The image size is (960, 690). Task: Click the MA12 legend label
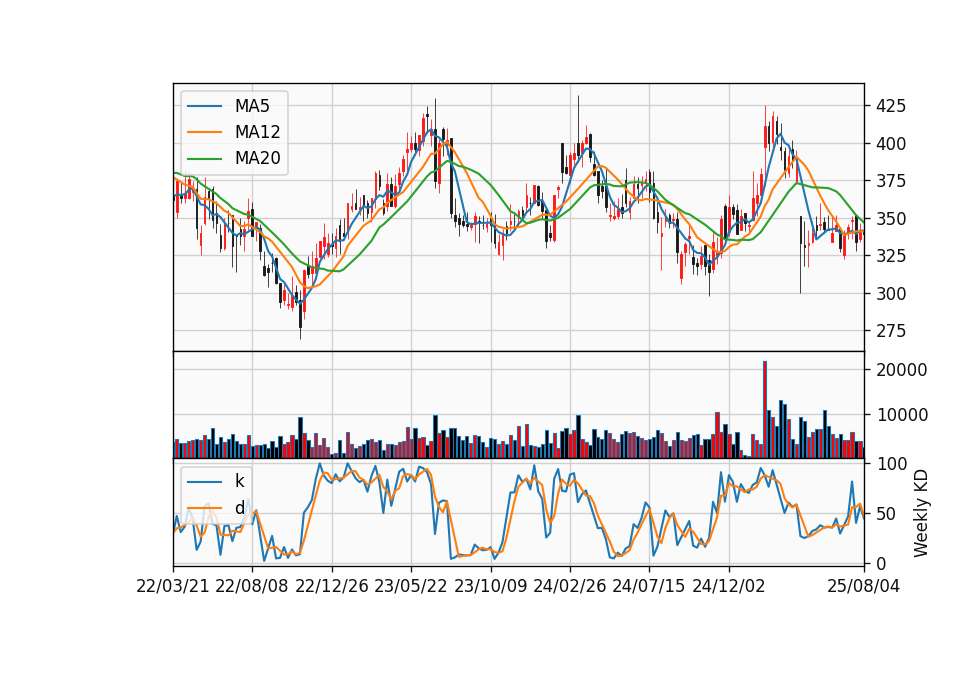(257, 132)
